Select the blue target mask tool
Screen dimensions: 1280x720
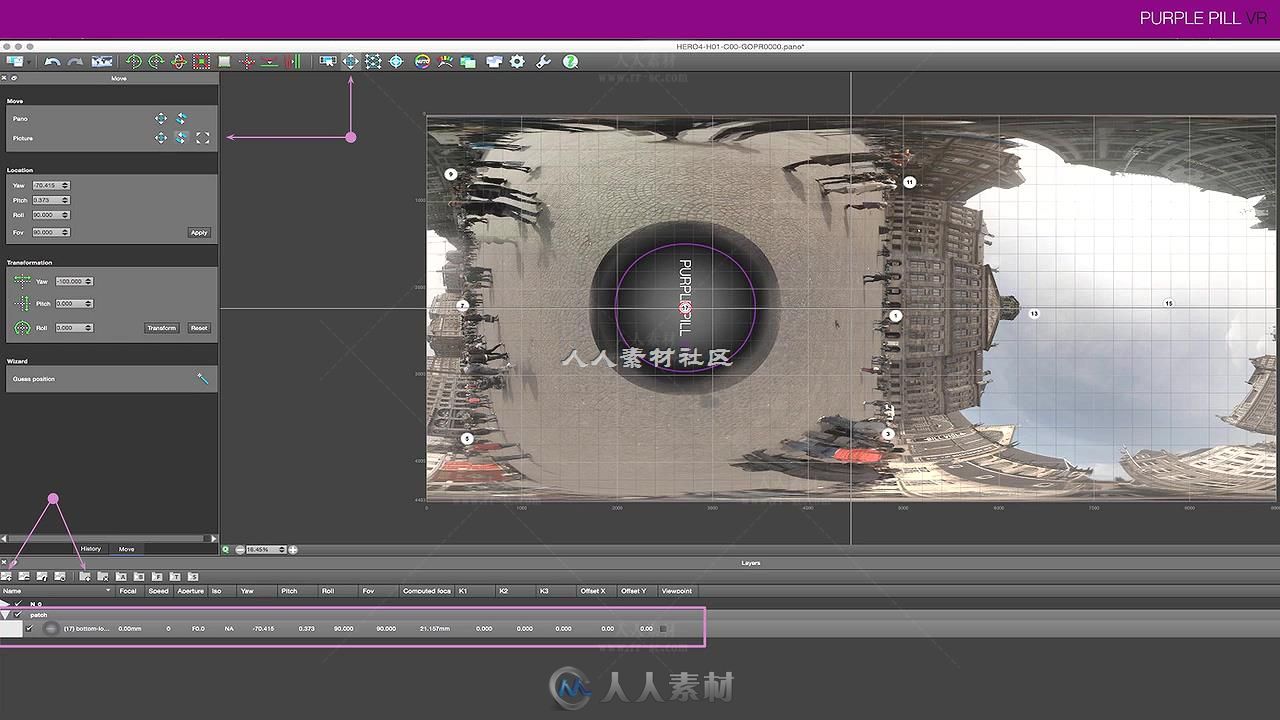[x=396, y=62]
